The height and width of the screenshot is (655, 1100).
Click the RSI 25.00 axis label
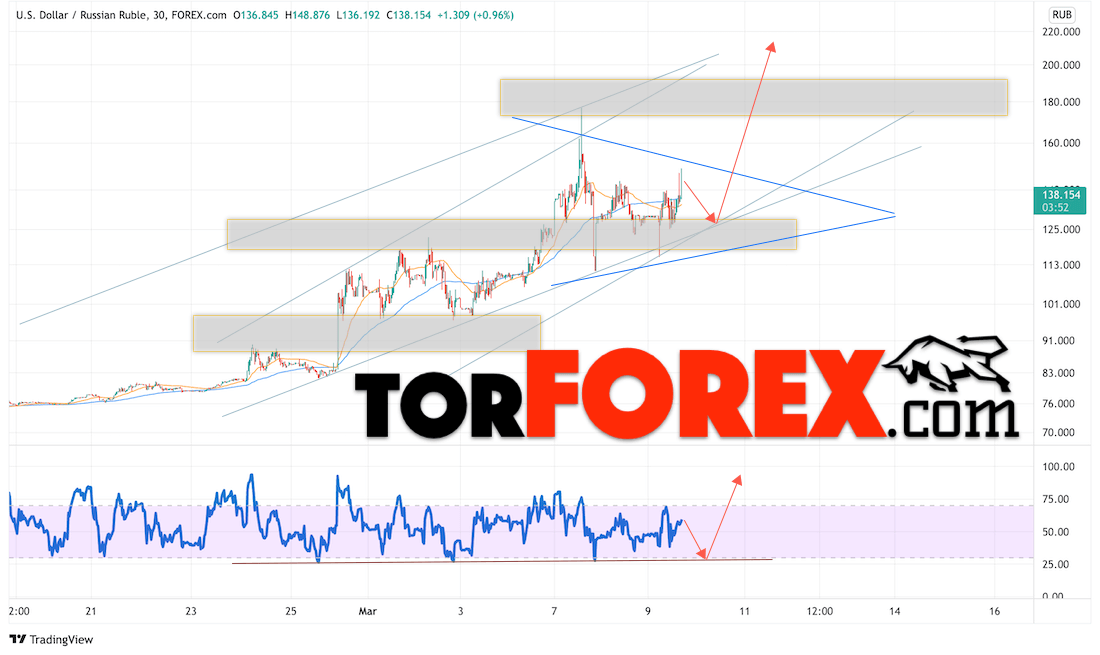[1056, 565]
